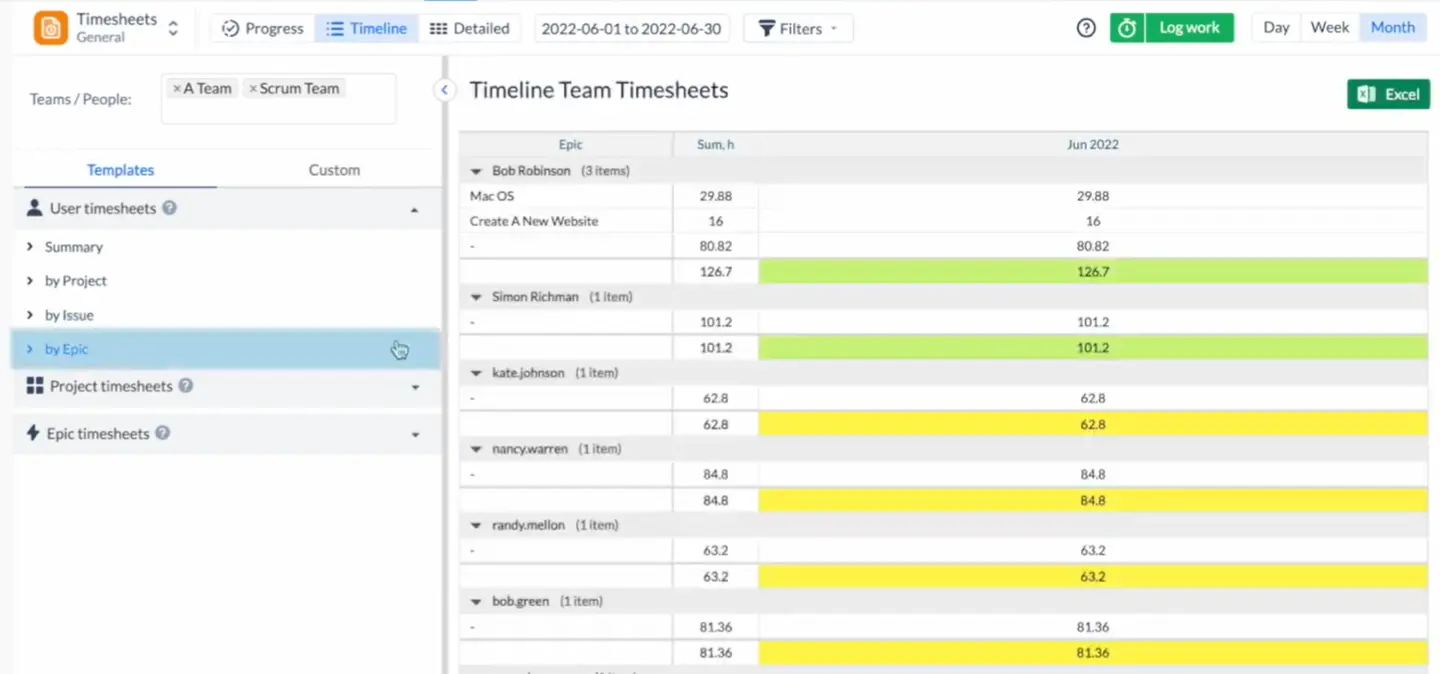This screenshot has width=1440, height=674.
Task: Click the Epic timesheets info icon
Action: click(163, 433)
